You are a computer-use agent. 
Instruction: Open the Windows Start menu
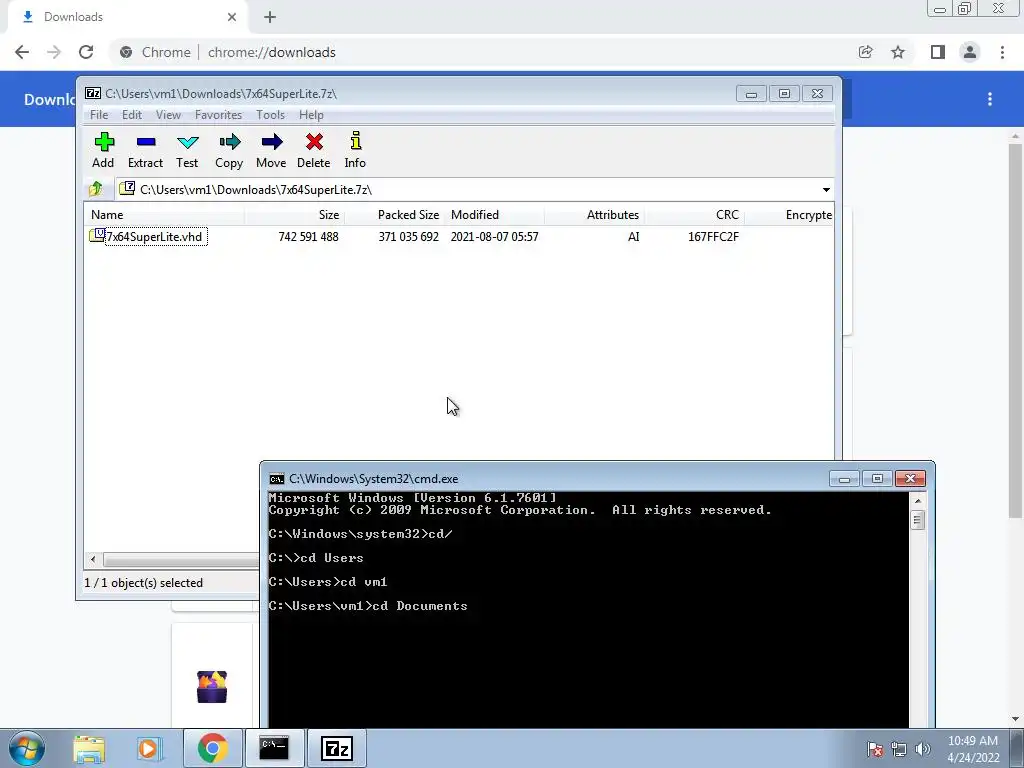27,748
